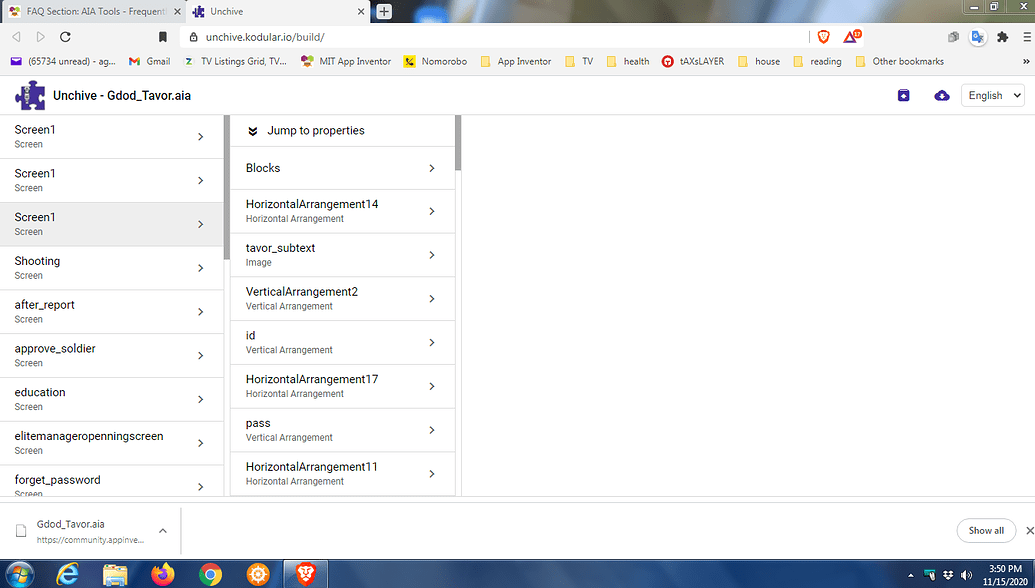The image size is (1035, 588).
Task: Open the archive library icon in header
Action: point(904,95)
